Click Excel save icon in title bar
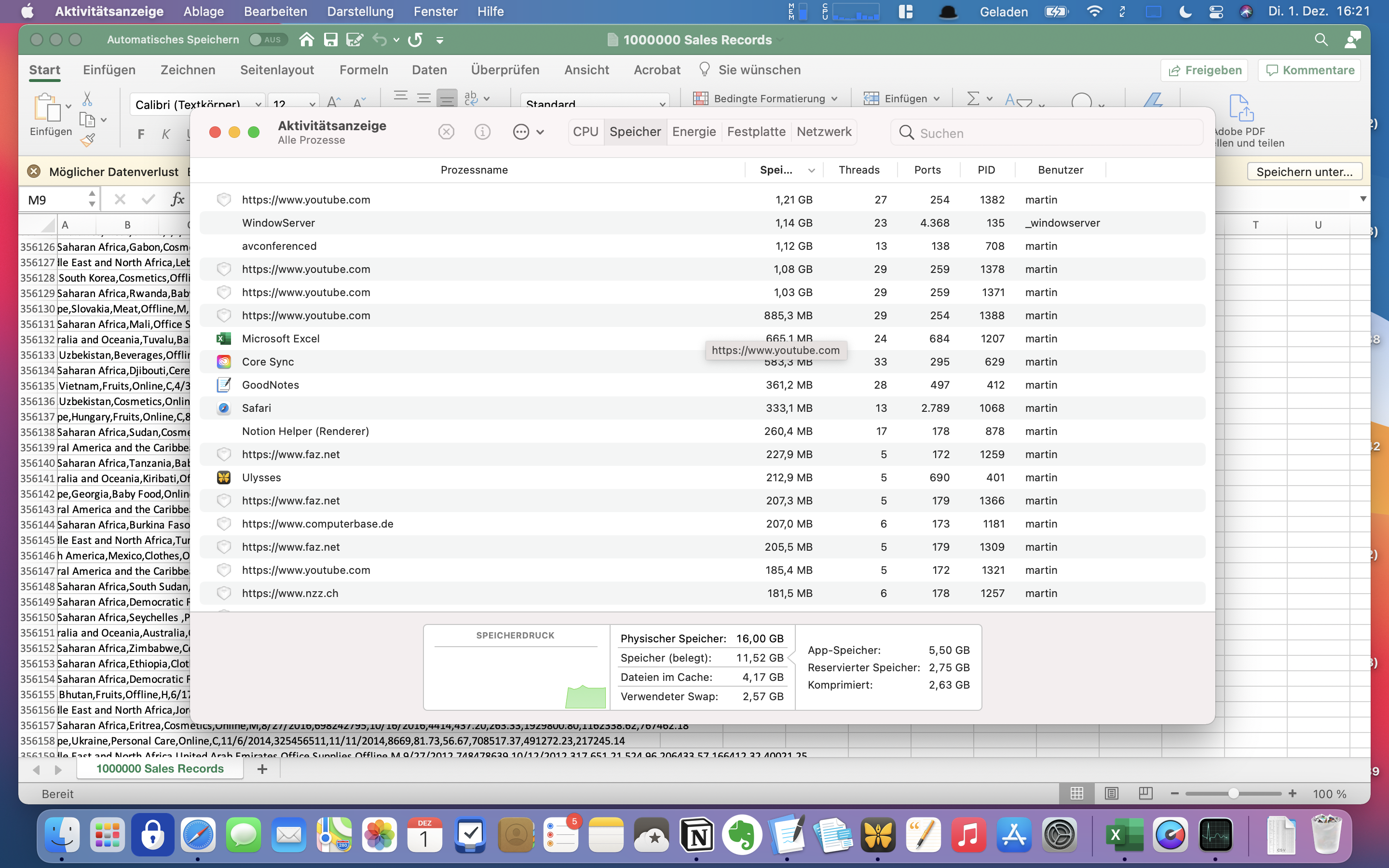 click(330, 40)
